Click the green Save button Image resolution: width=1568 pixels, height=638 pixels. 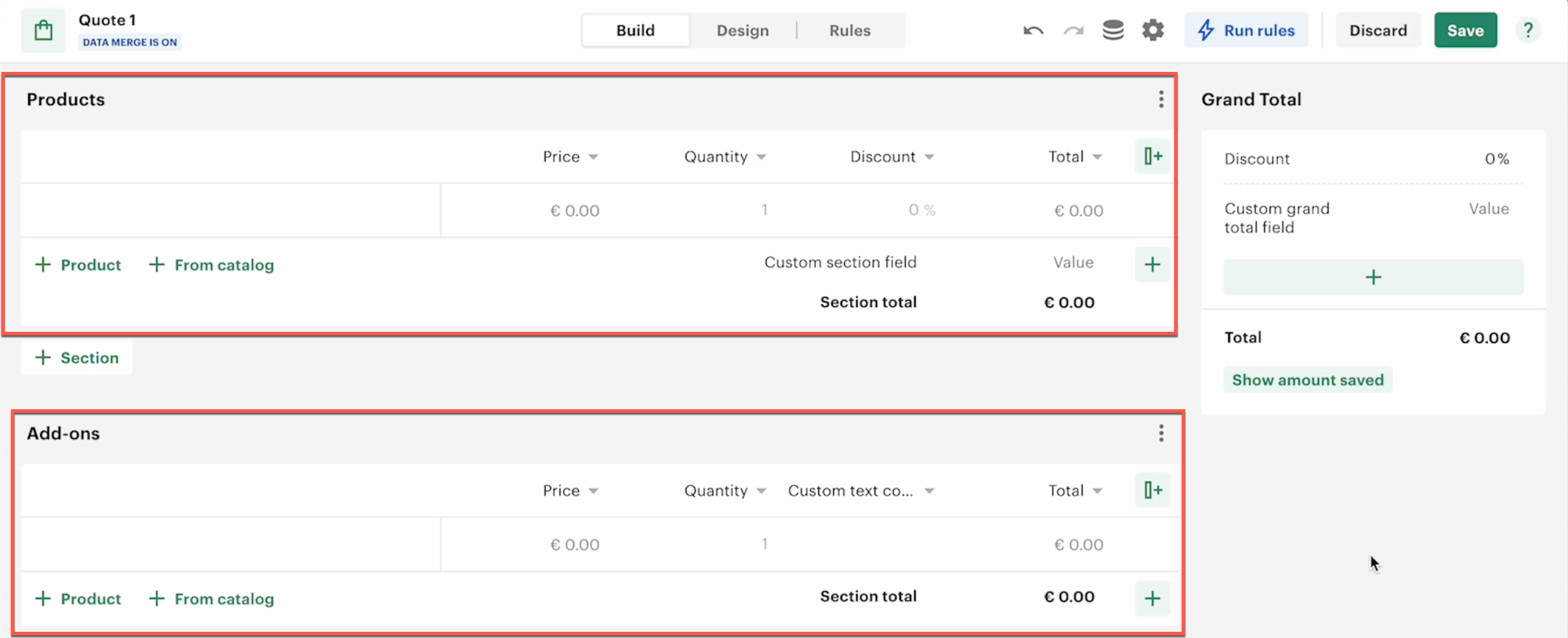[x=1465, y=30]
